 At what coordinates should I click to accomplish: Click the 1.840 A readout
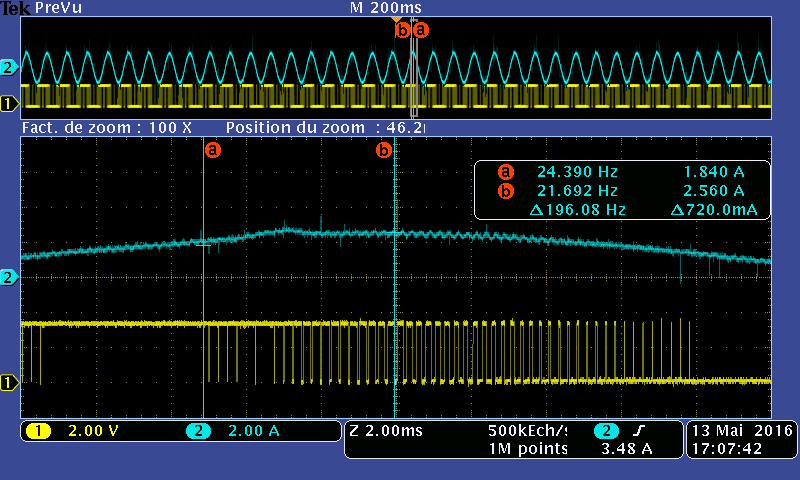pyautogui.click(x=714, y=172)
